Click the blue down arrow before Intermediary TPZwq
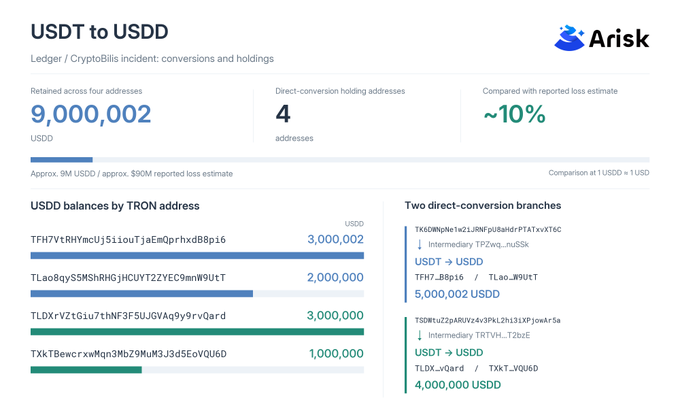 coord(419,245)
